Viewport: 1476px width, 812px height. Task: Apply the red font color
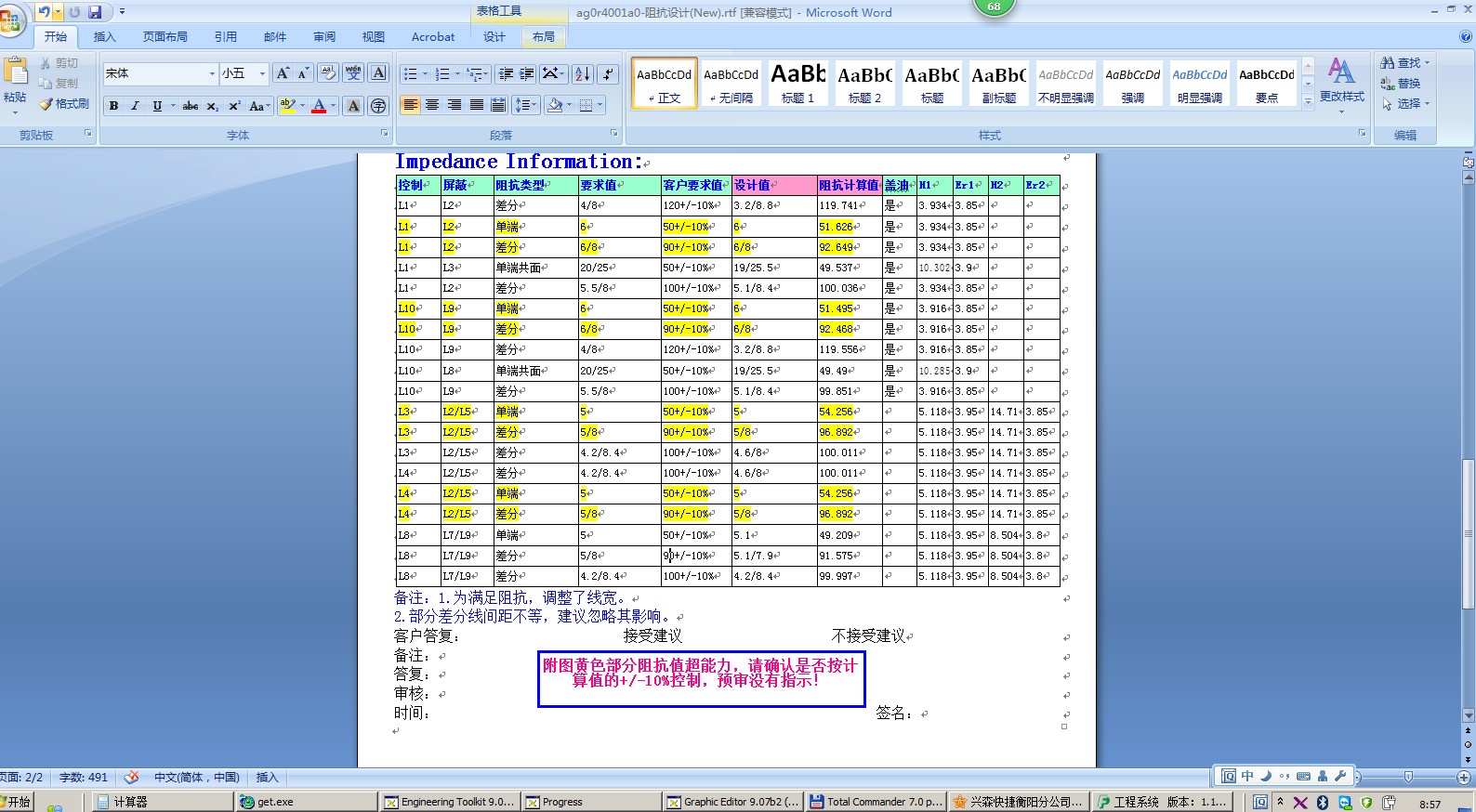319,106
